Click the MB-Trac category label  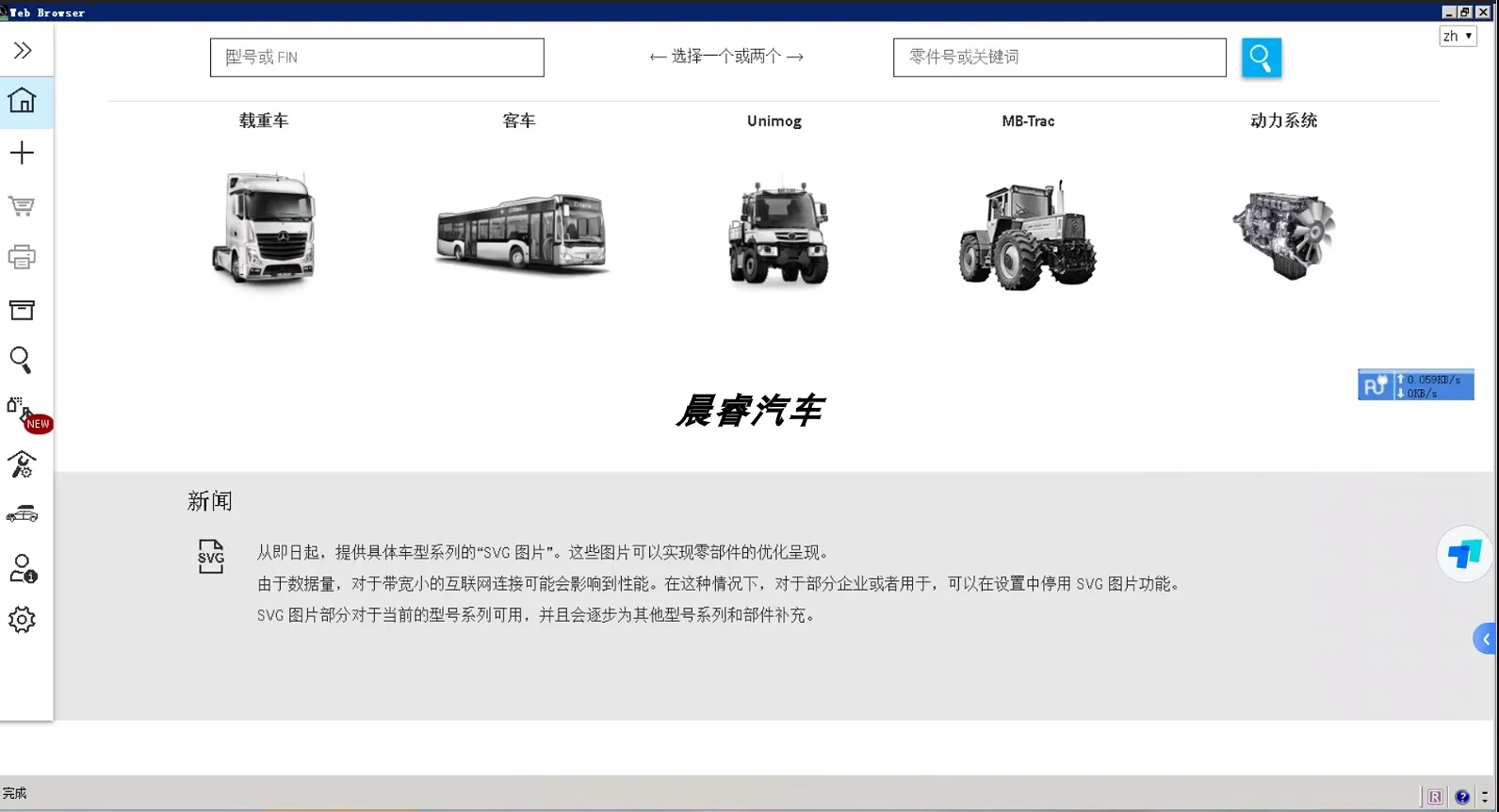1028,121
